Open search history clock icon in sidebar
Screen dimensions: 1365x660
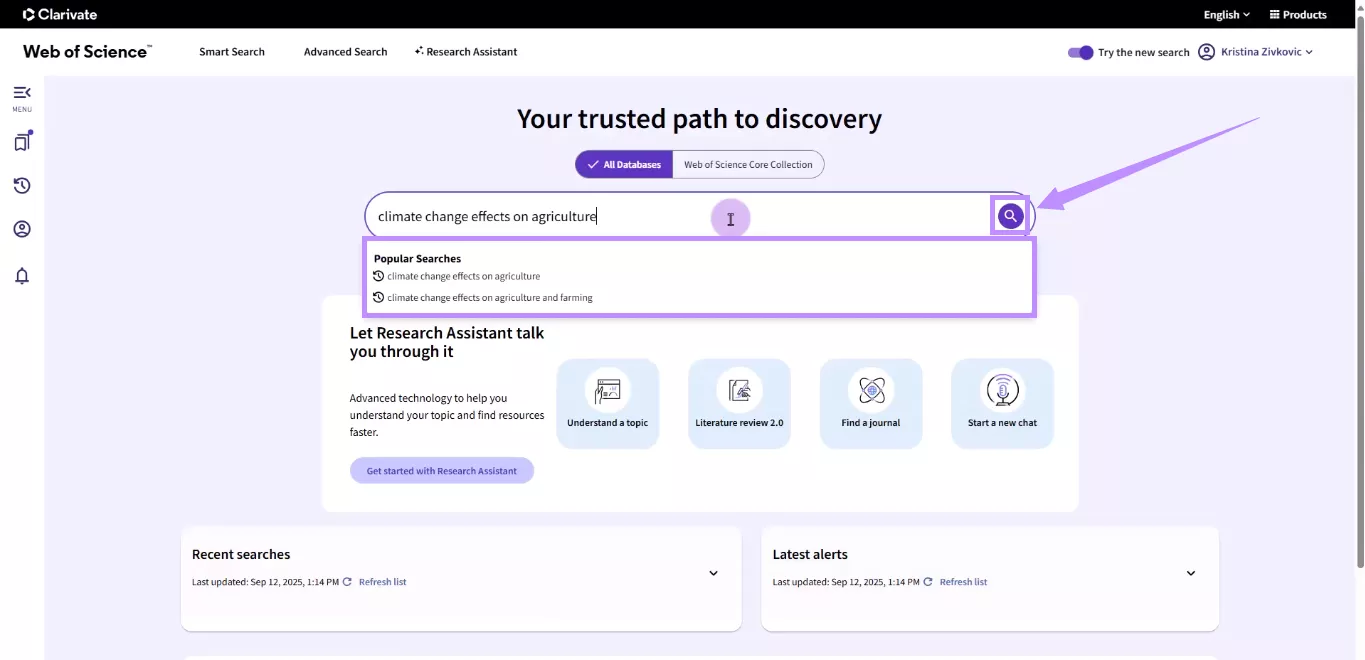pos(22,186)
